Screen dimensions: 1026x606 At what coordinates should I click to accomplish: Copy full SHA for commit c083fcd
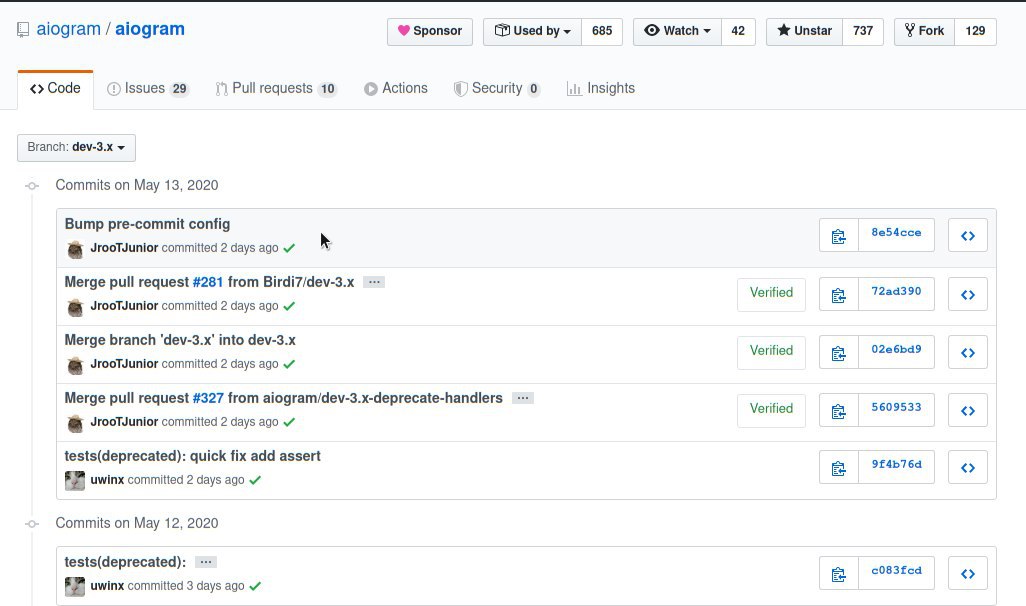pos(838,574)
